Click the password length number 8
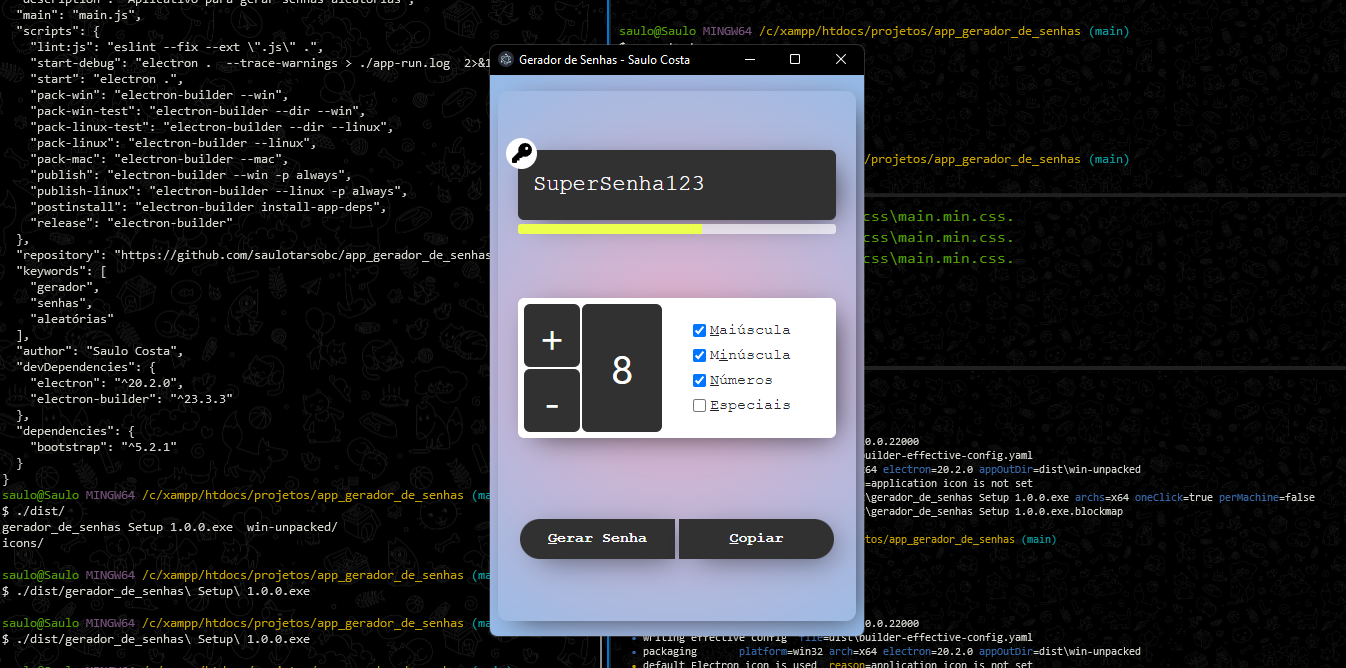Viewport: 1346px width, 668px height. pyautogui.click(x=622, y=369)
